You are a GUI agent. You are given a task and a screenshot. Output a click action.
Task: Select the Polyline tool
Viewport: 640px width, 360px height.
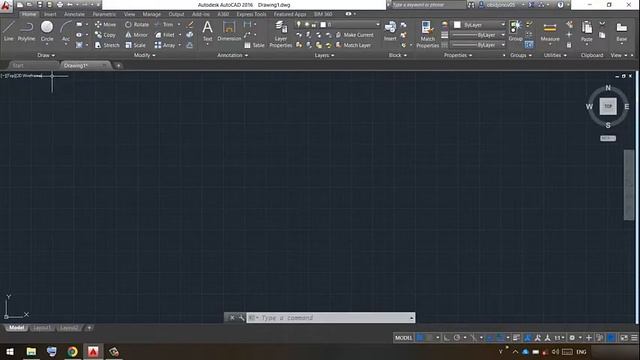click(x=26, y=31)
